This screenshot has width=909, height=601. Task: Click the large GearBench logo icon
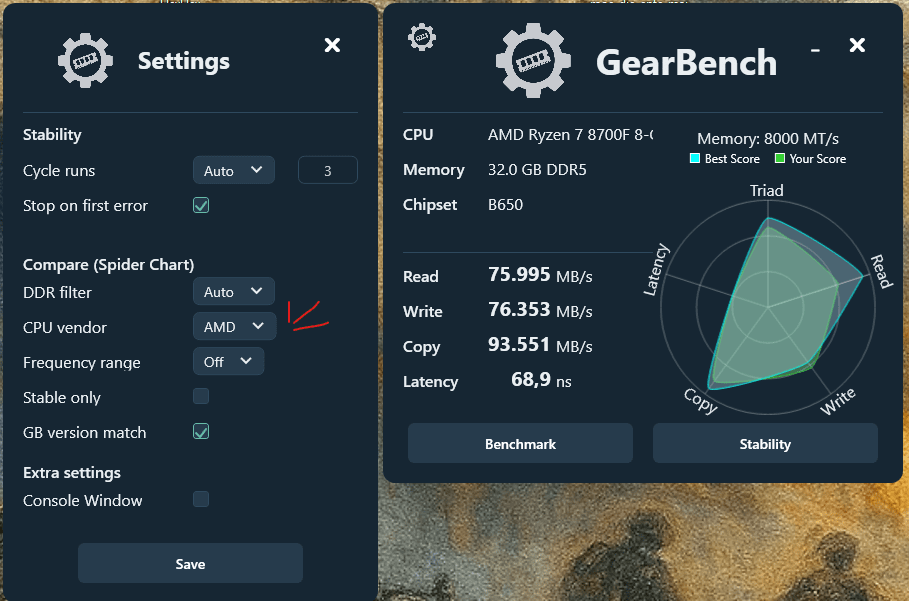pos(533,60)
